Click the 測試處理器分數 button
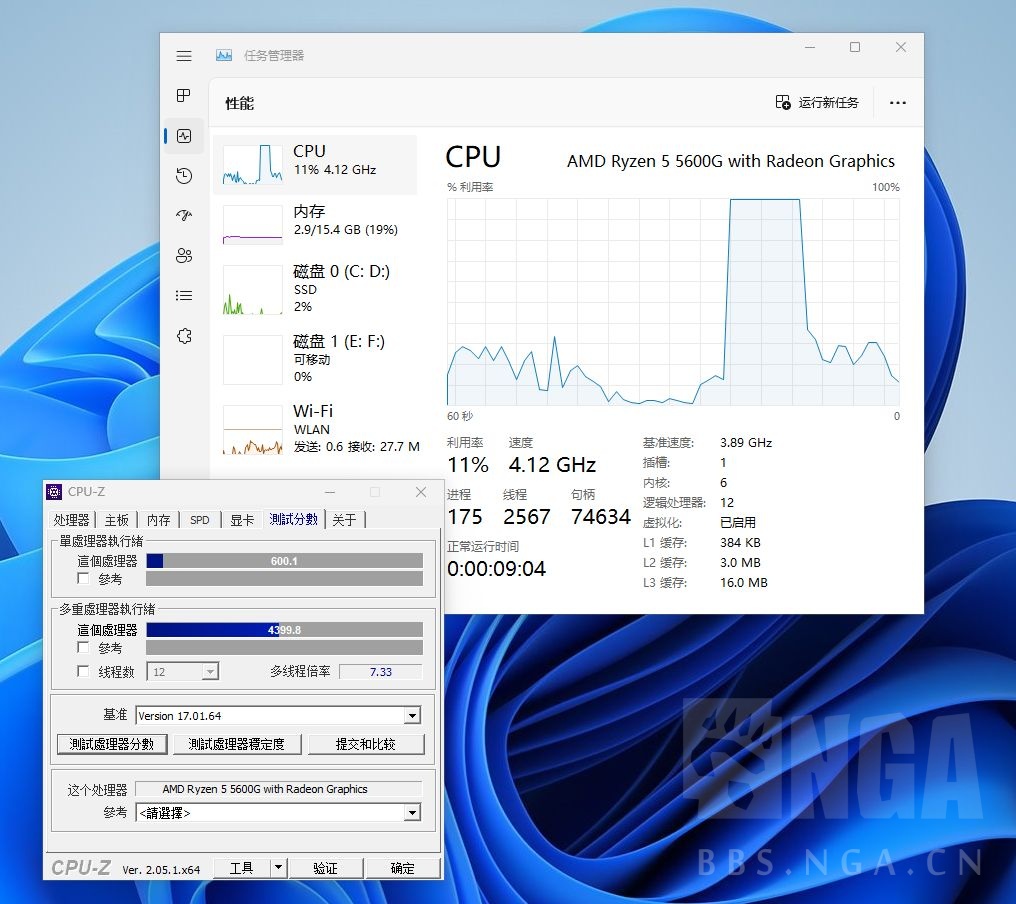1016x904 pixels. [111, 744]
